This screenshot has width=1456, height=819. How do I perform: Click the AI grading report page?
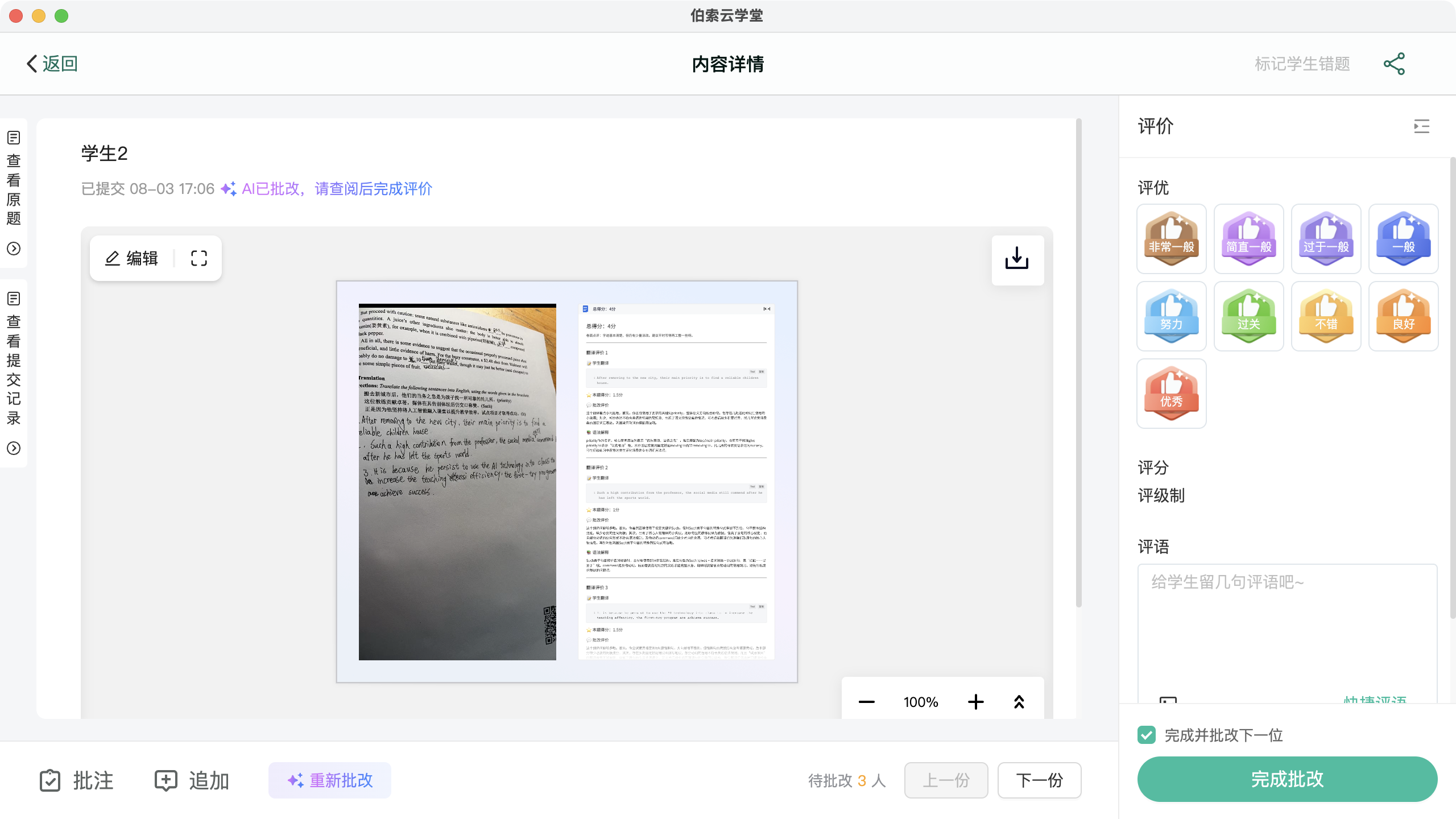[x=676, y=482]
